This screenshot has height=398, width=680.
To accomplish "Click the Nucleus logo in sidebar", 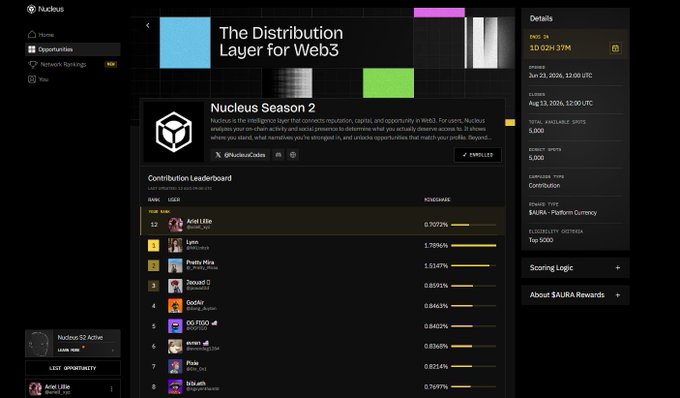I will tap(45, 9).
